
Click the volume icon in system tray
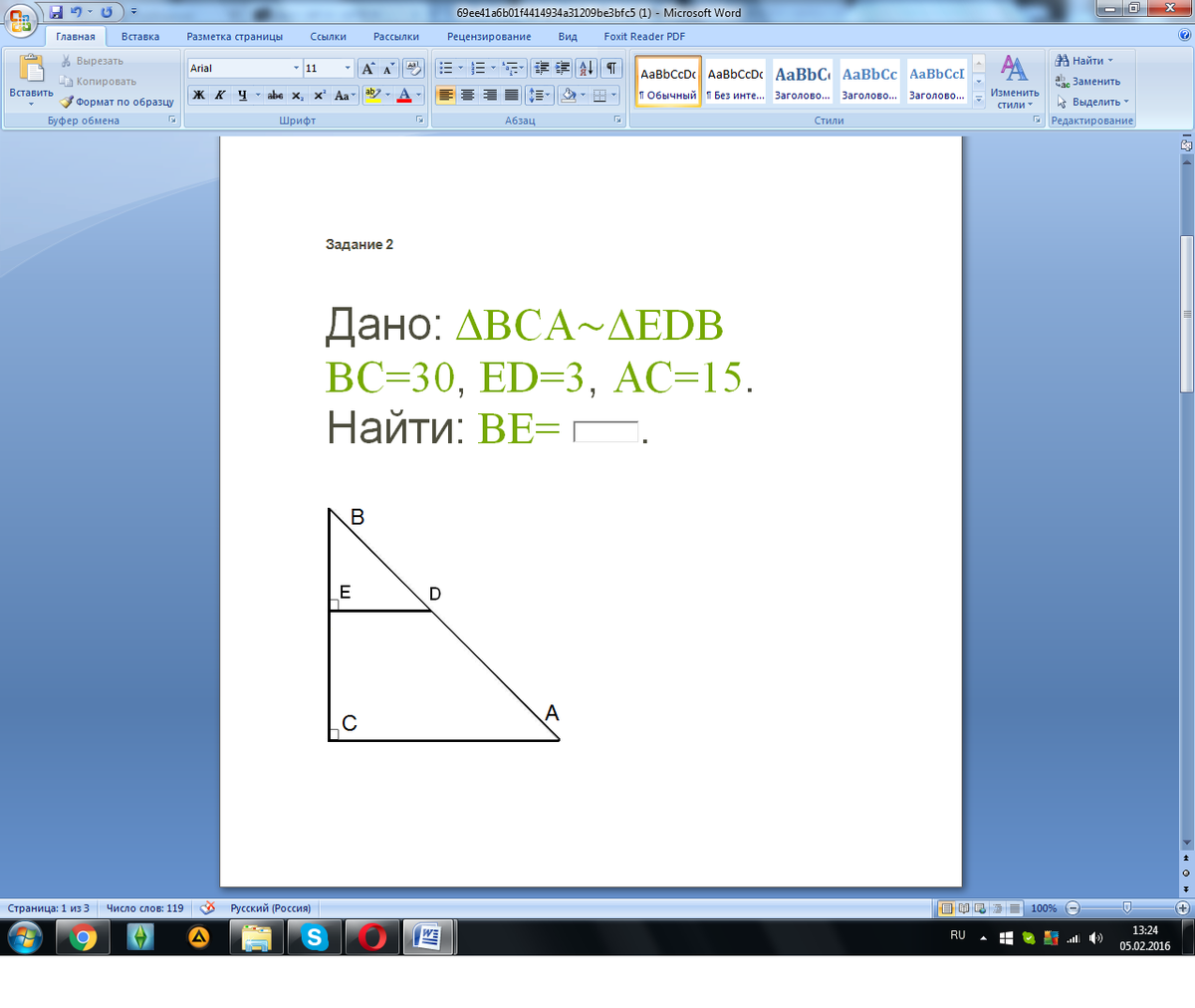[x=1096, y=938]
